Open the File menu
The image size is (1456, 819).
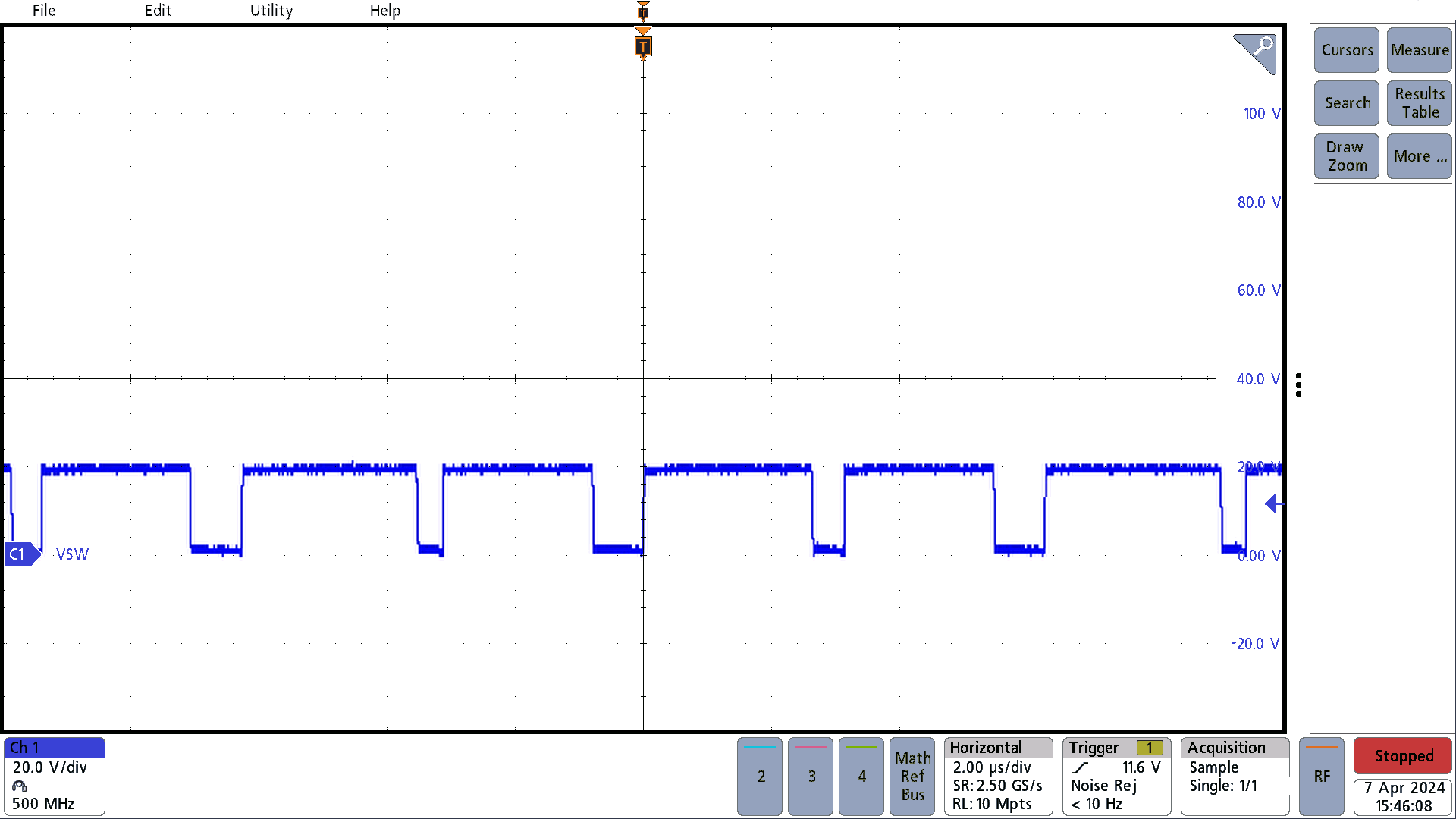coord(43,11)
